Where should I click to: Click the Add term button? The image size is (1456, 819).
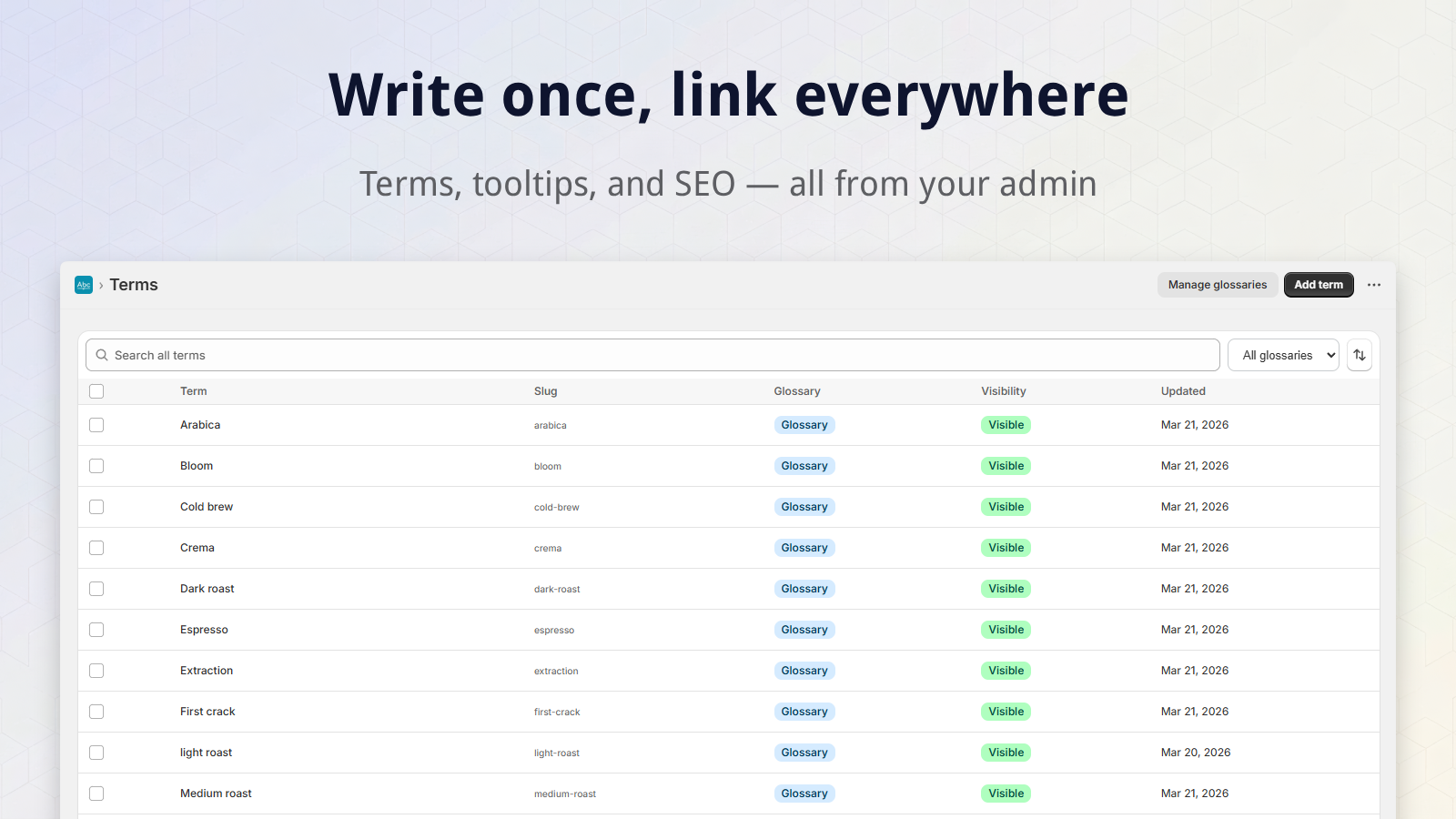coord(1319,285)
